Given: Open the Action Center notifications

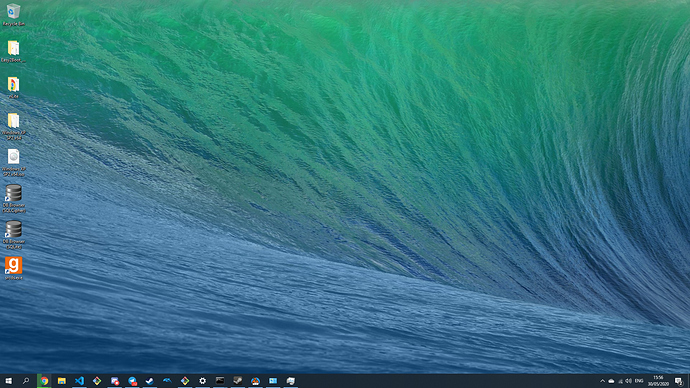Looking at the screenshot, I should (x=679, y=381).
